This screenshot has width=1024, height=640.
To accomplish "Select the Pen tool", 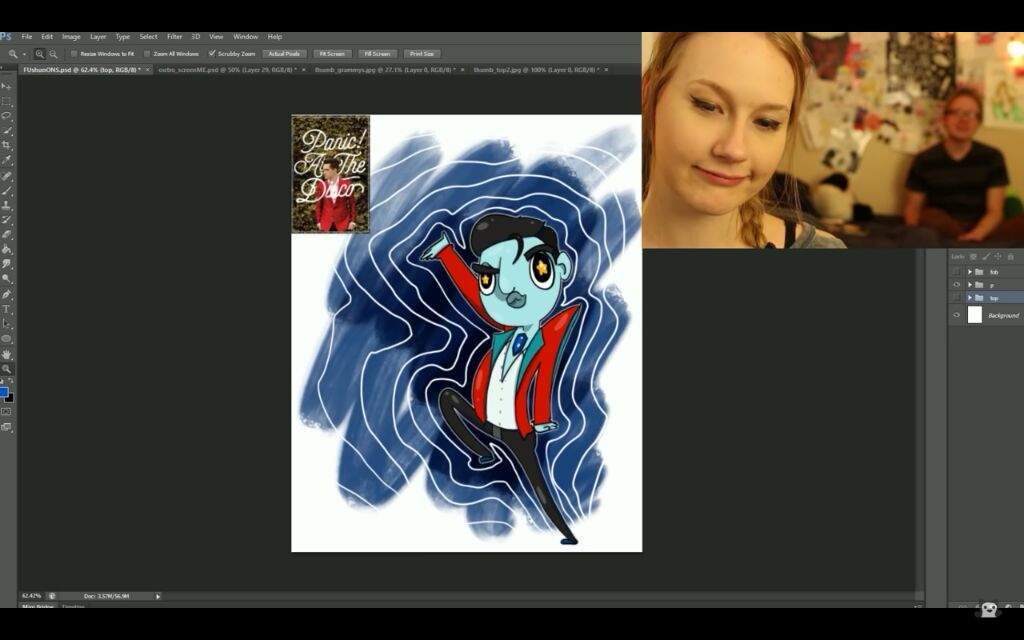I will [x=7, y=295].
